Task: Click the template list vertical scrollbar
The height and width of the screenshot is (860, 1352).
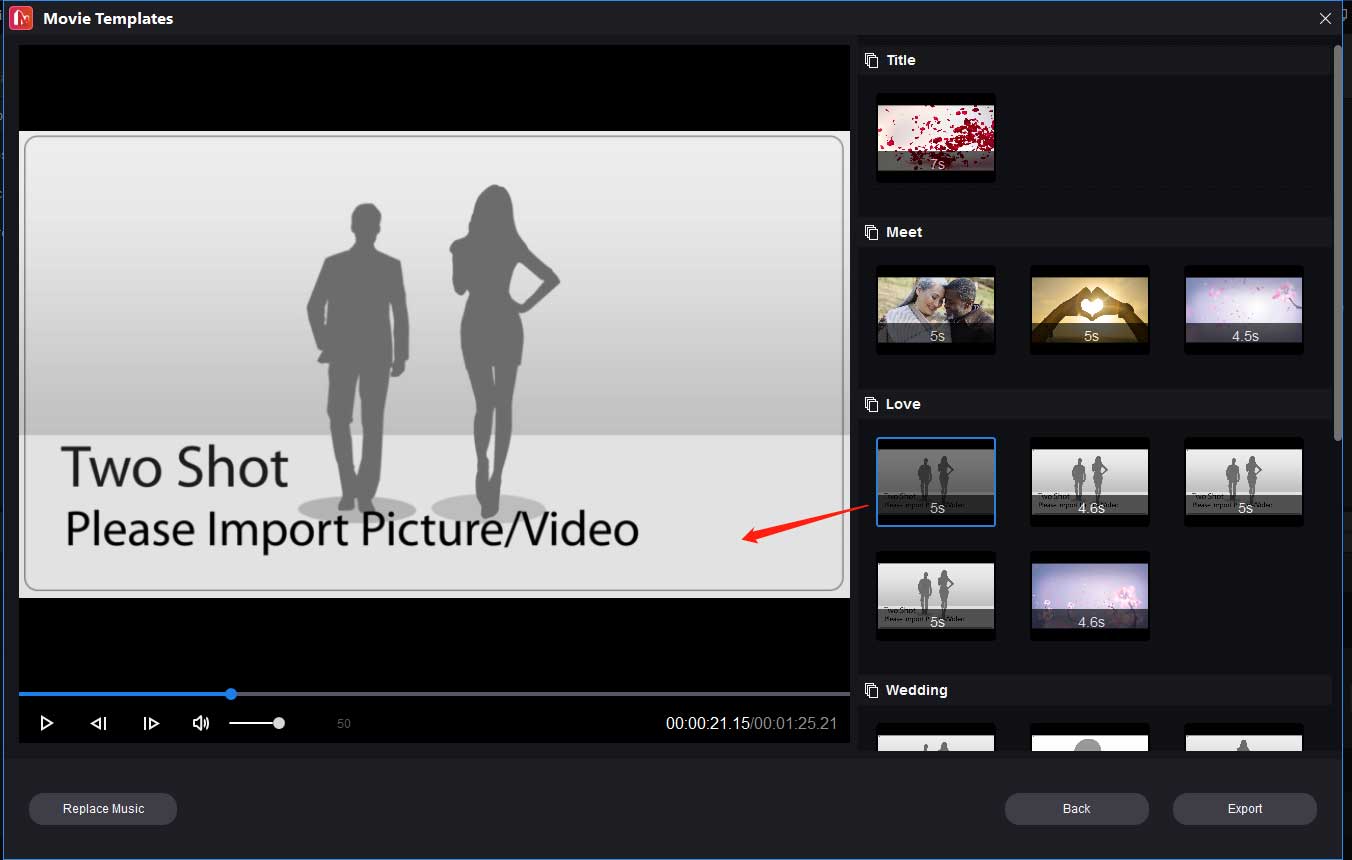Action: click(x=1338, y=241)
